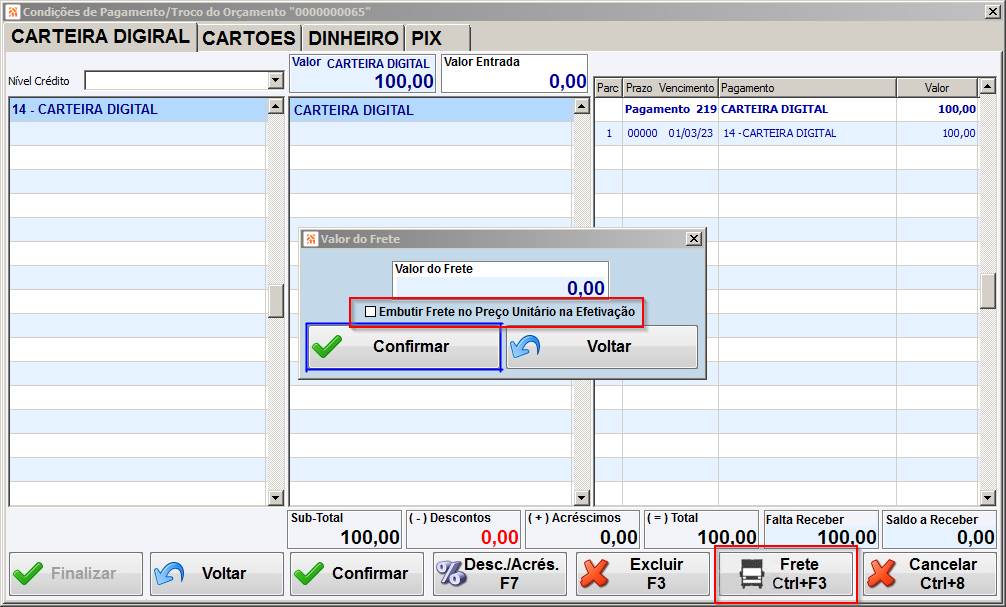Click the green check icon in dialog Confirmar
Image resolution: width=1006 pixels, height=607 pixels.
click(327, 346)
